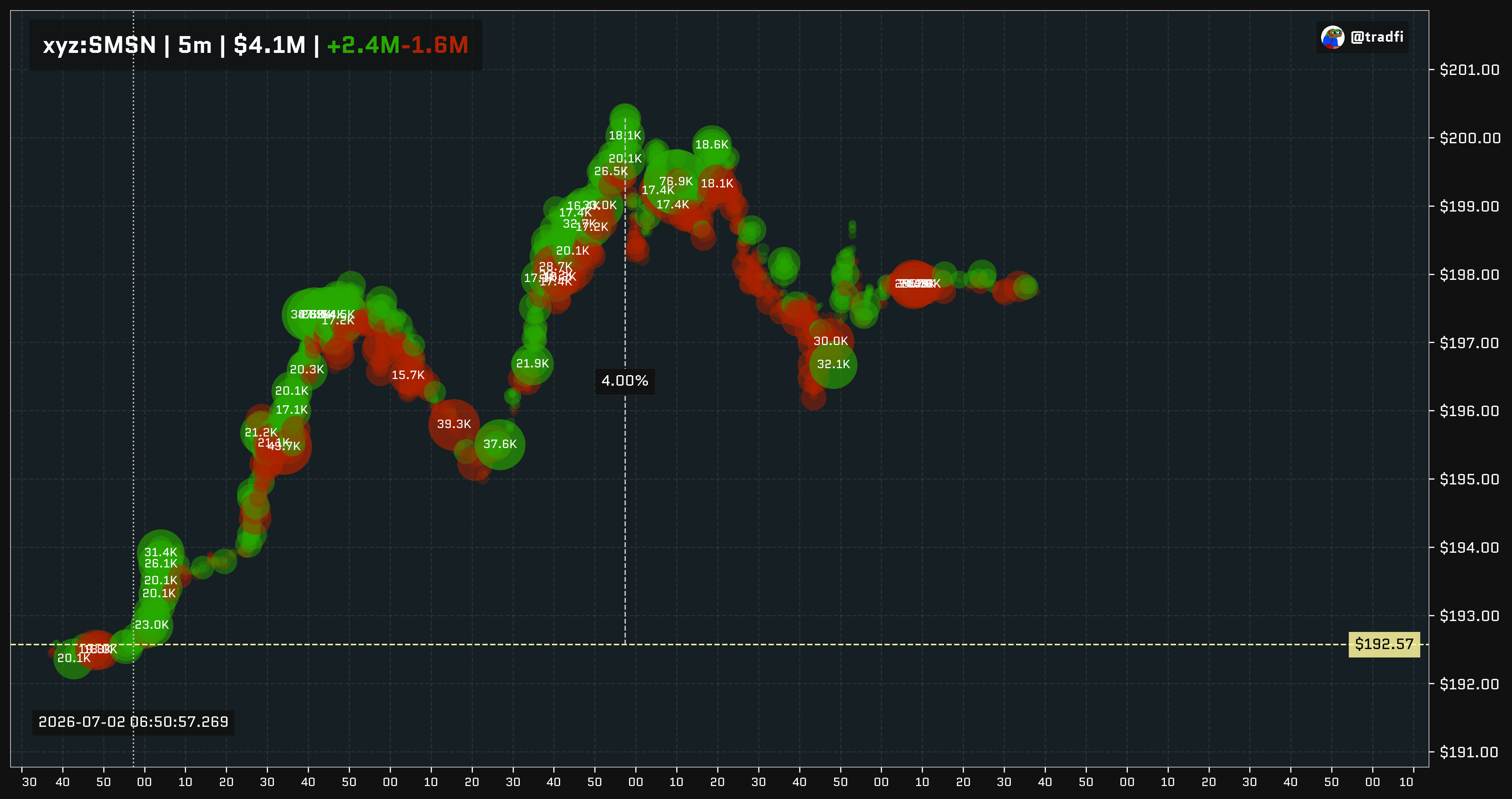The width and height of the screenshot is (1512, 799).
Task: Click the $4.1M total volume label
Action: 269,45
